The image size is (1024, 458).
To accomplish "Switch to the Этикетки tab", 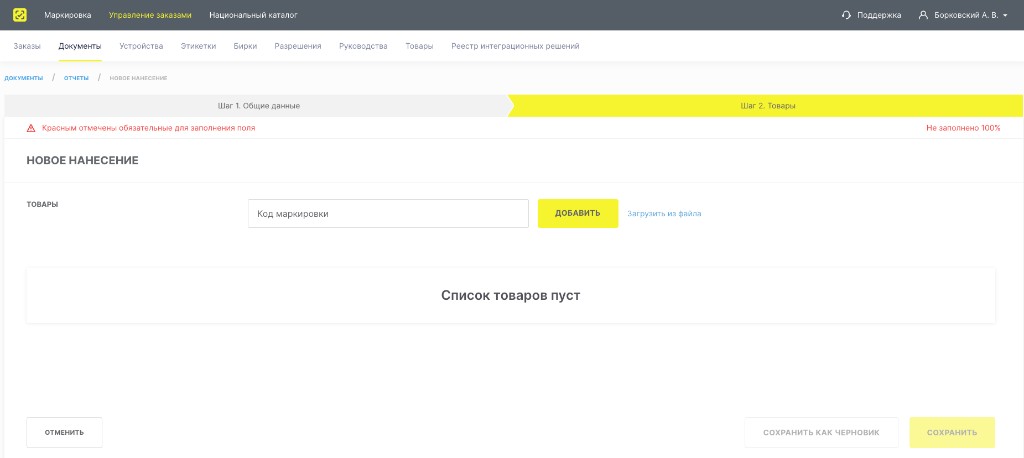I will tap(198, 46).
